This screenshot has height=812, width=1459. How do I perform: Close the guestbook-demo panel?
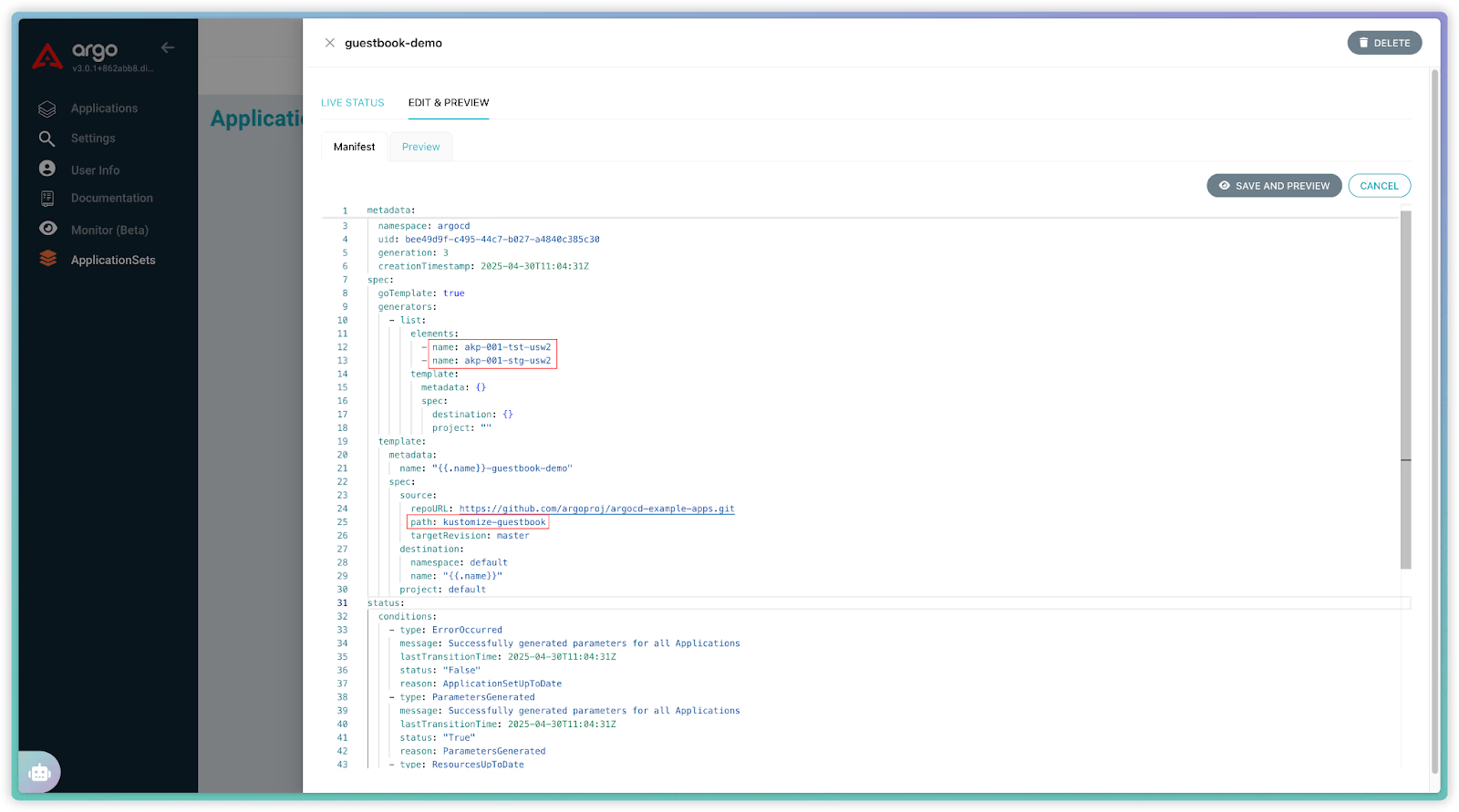point(330,43)
